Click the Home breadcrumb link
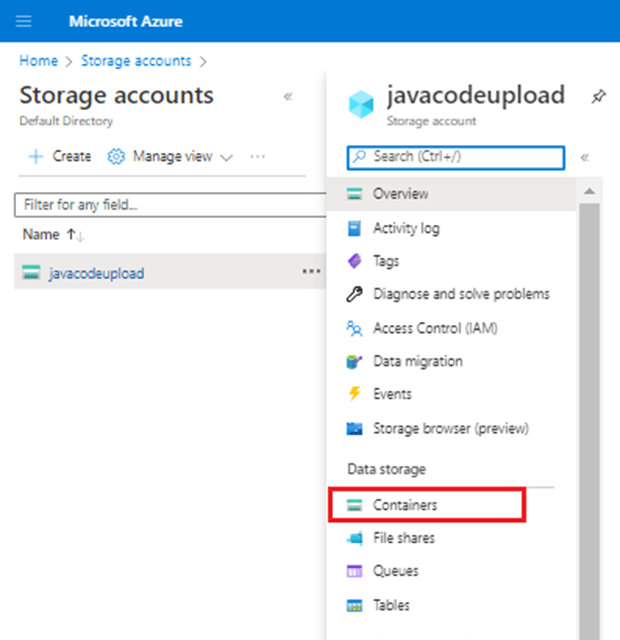The width and height of the screenshot is (620, 640). 37,61
